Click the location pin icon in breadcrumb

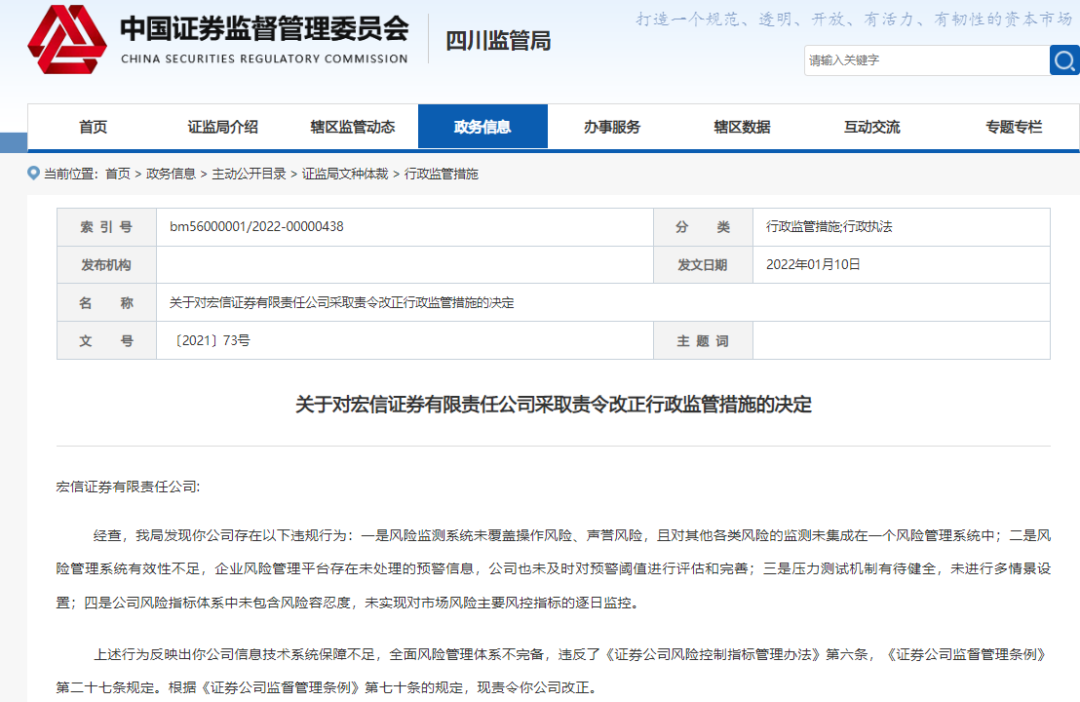pyautogui.click(x=33, y=173)
